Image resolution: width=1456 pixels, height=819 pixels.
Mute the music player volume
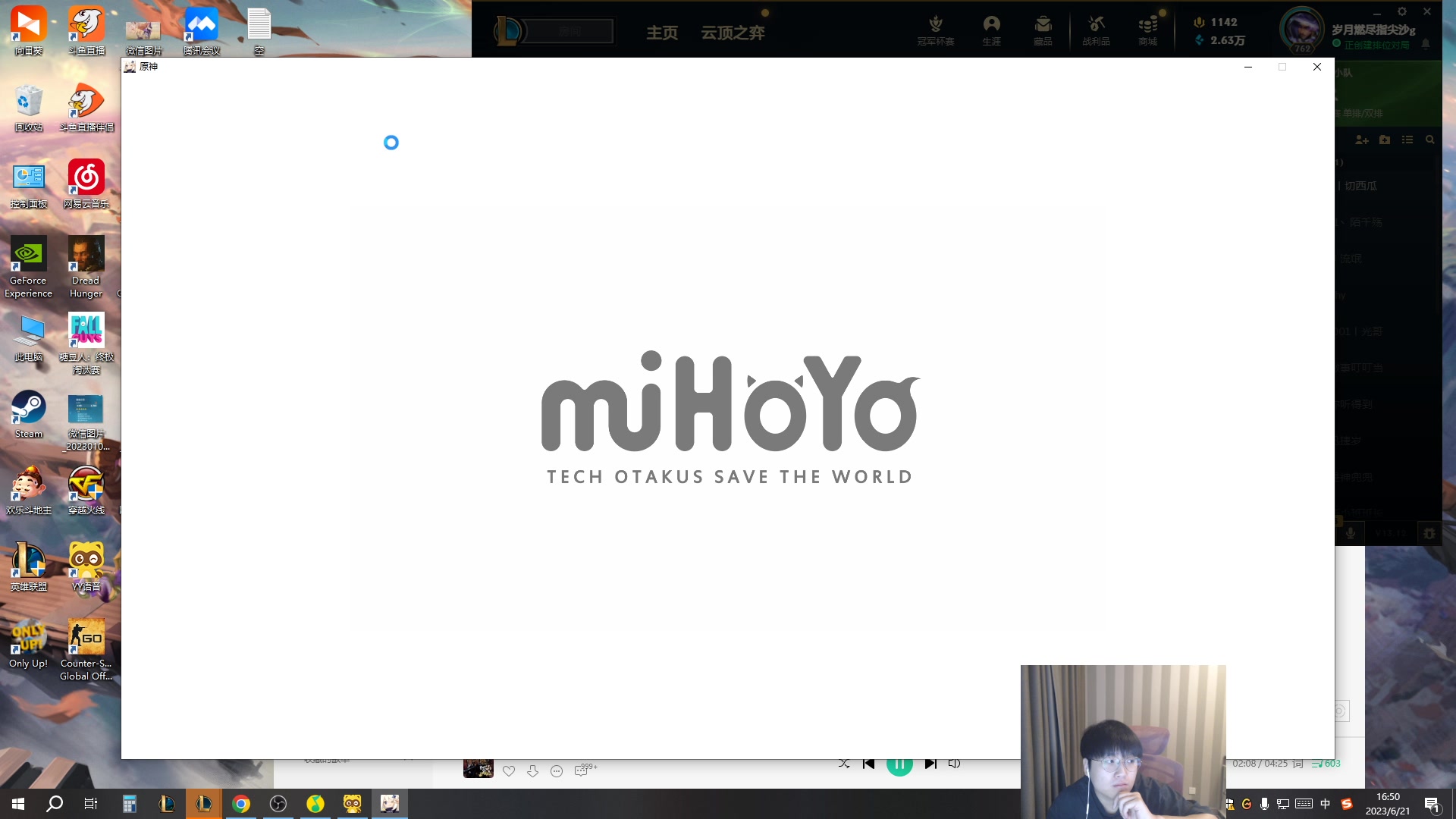[954, 764]
